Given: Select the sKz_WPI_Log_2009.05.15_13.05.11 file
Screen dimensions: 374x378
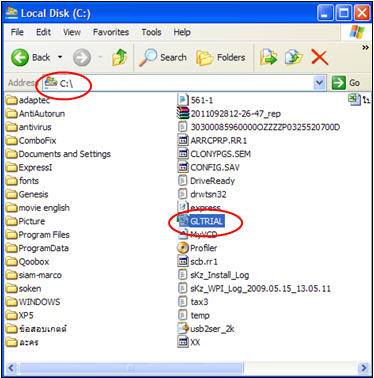Looking at the screenshot, I should 255,288.
